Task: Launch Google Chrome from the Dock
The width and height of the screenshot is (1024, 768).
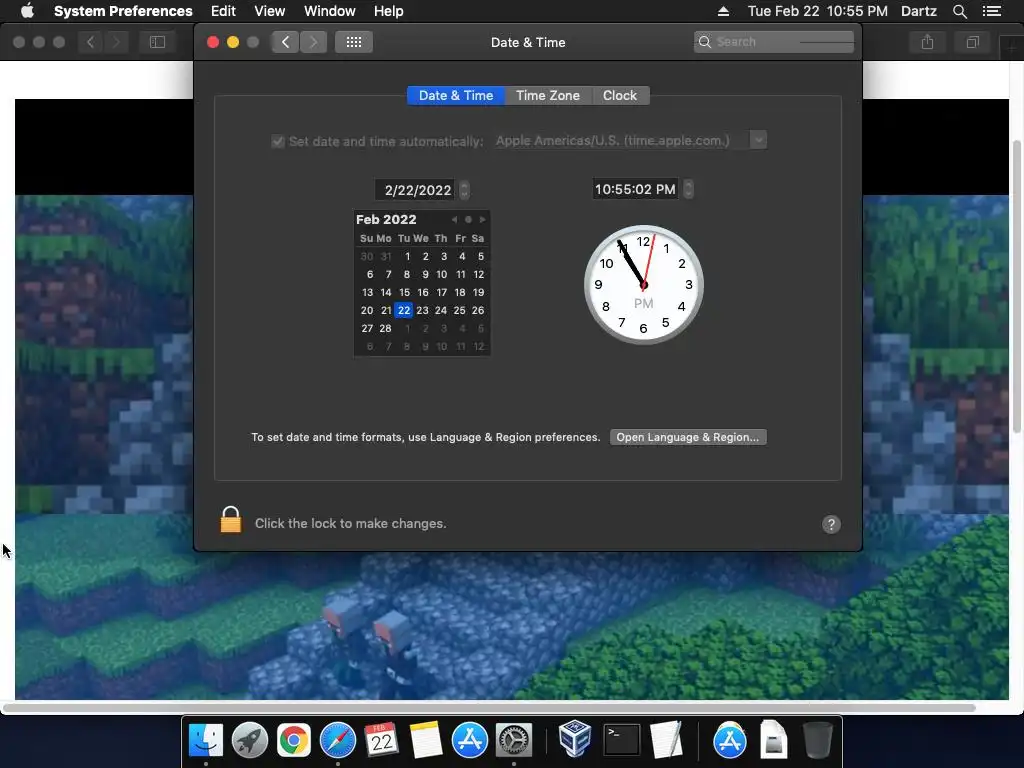Action: [x=294, y=740]
